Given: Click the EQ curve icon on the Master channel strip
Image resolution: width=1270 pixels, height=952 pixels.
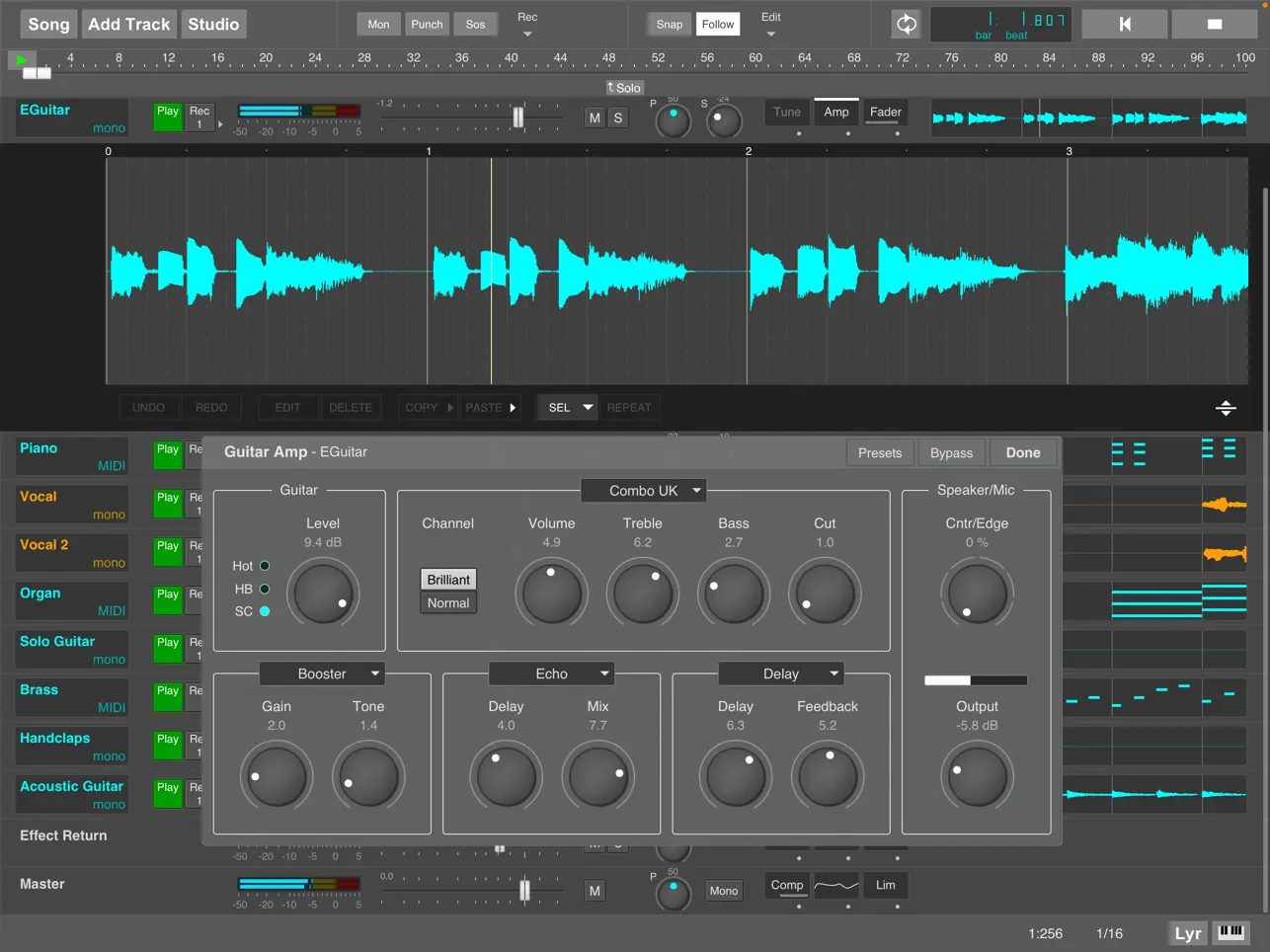Looking at the screenshot, I should pos(835,886).
